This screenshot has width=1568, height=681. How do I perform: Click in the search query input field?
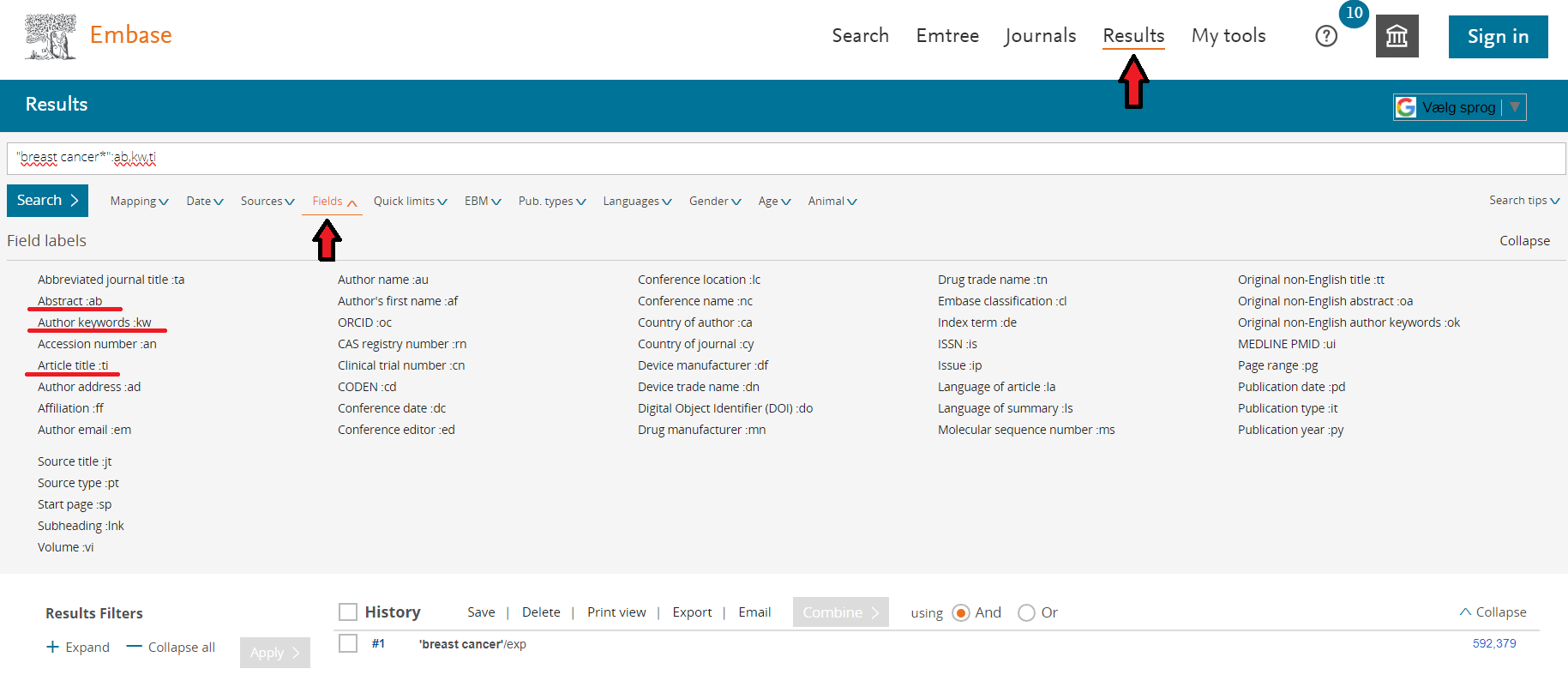pos(786,158)
